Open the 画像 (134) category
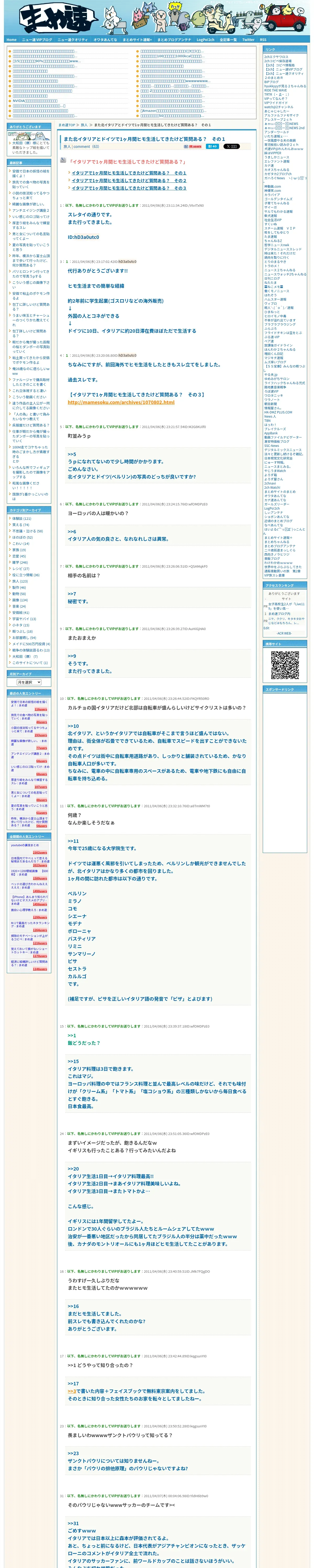The width and height of the screenshot is (314, 1568). point(20,600)
